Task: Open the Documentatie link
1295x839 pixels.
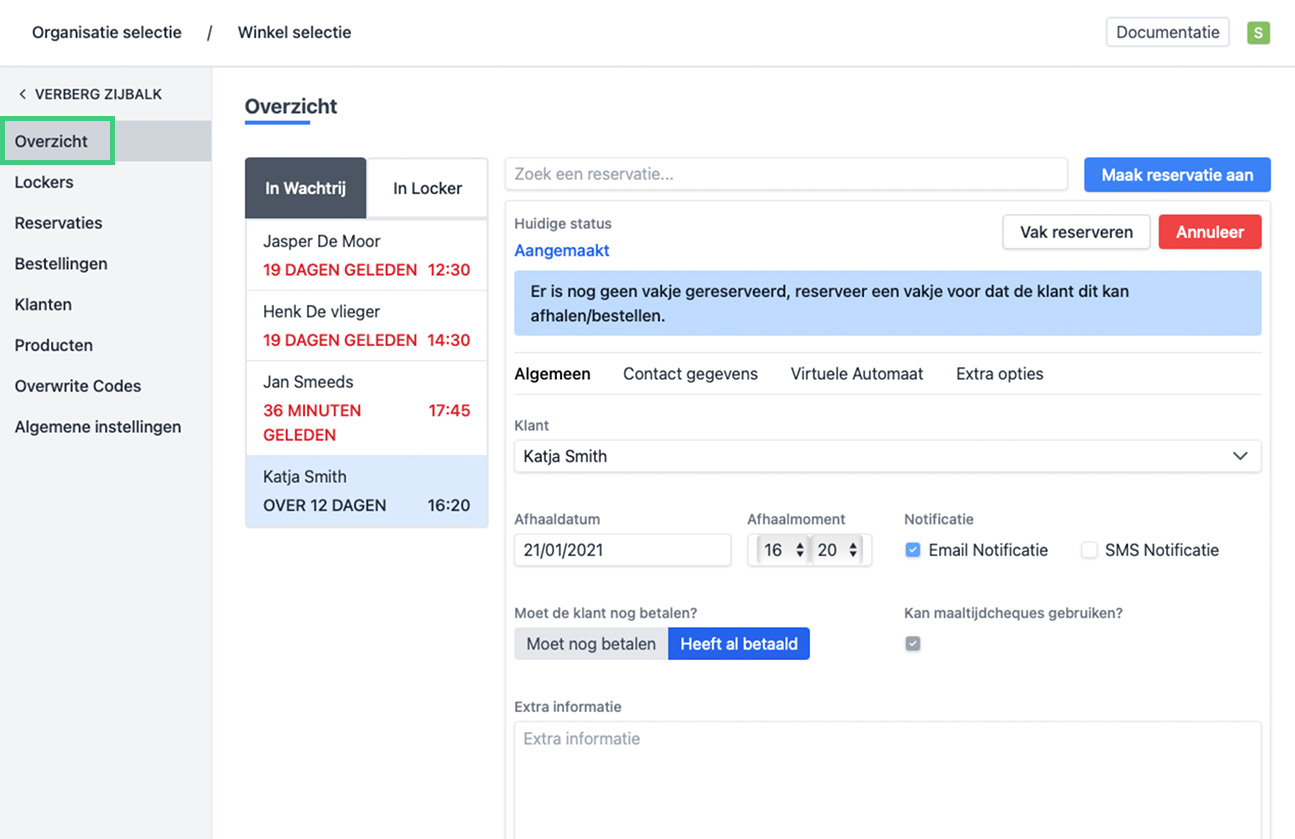Action: tap(1167, 32)
